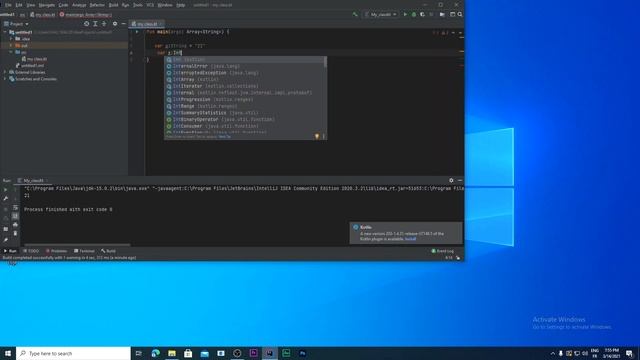This screenshot has width=640, height=360.
Task: Click the gutter run arrow beside main
Action: pos(137,31)
